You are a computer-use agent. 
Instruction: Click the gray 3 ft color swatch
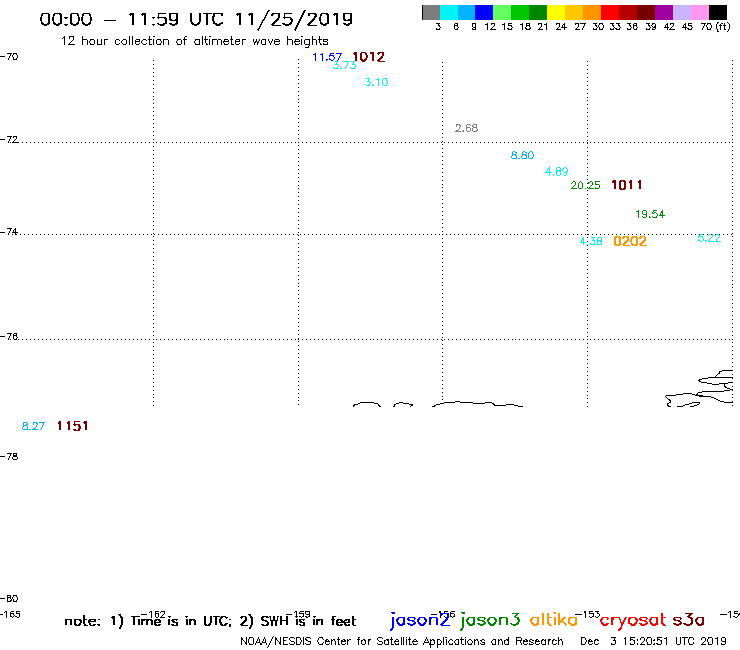431,12
